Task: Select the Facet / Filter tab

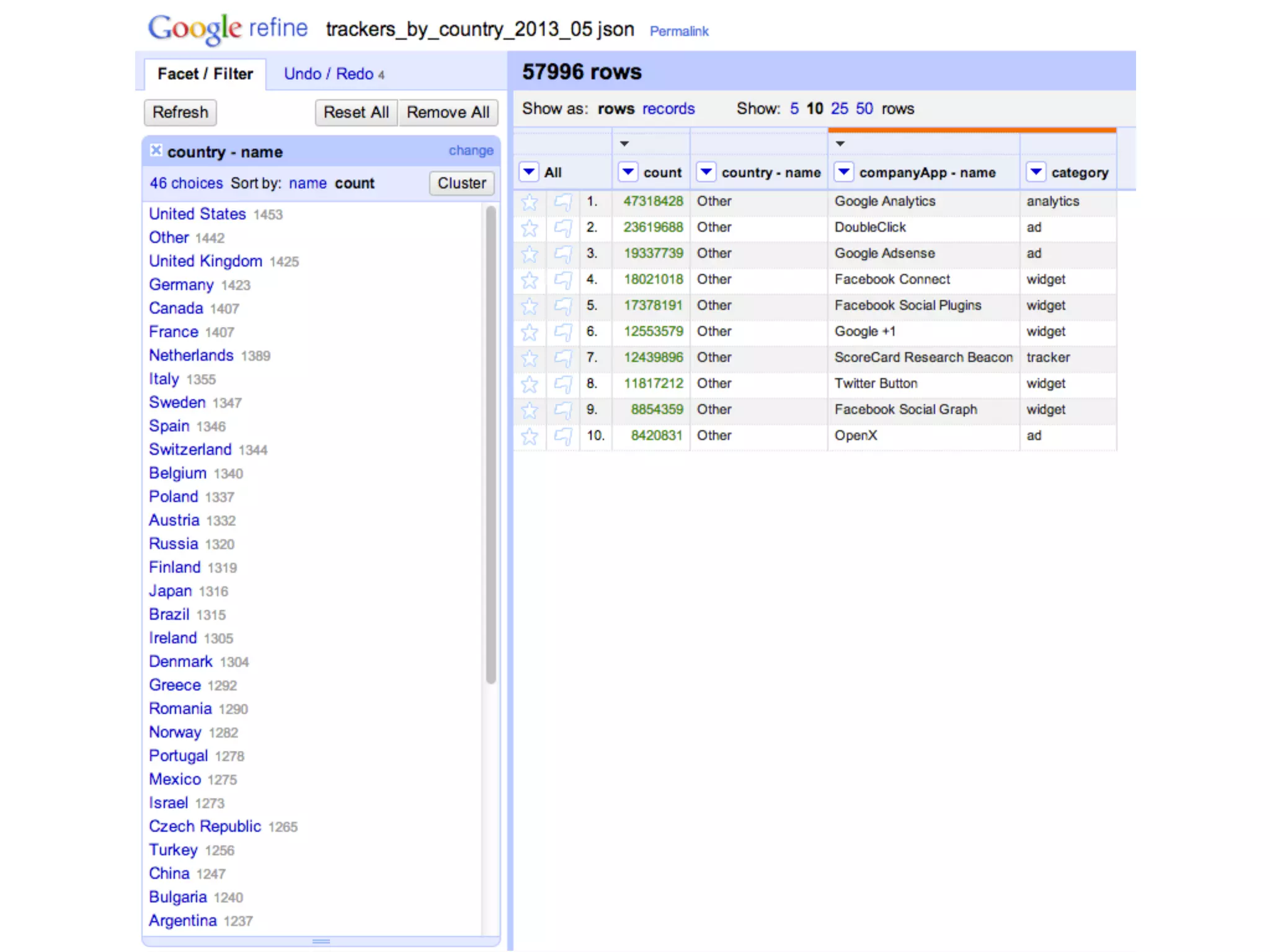Action: (205, 74)
